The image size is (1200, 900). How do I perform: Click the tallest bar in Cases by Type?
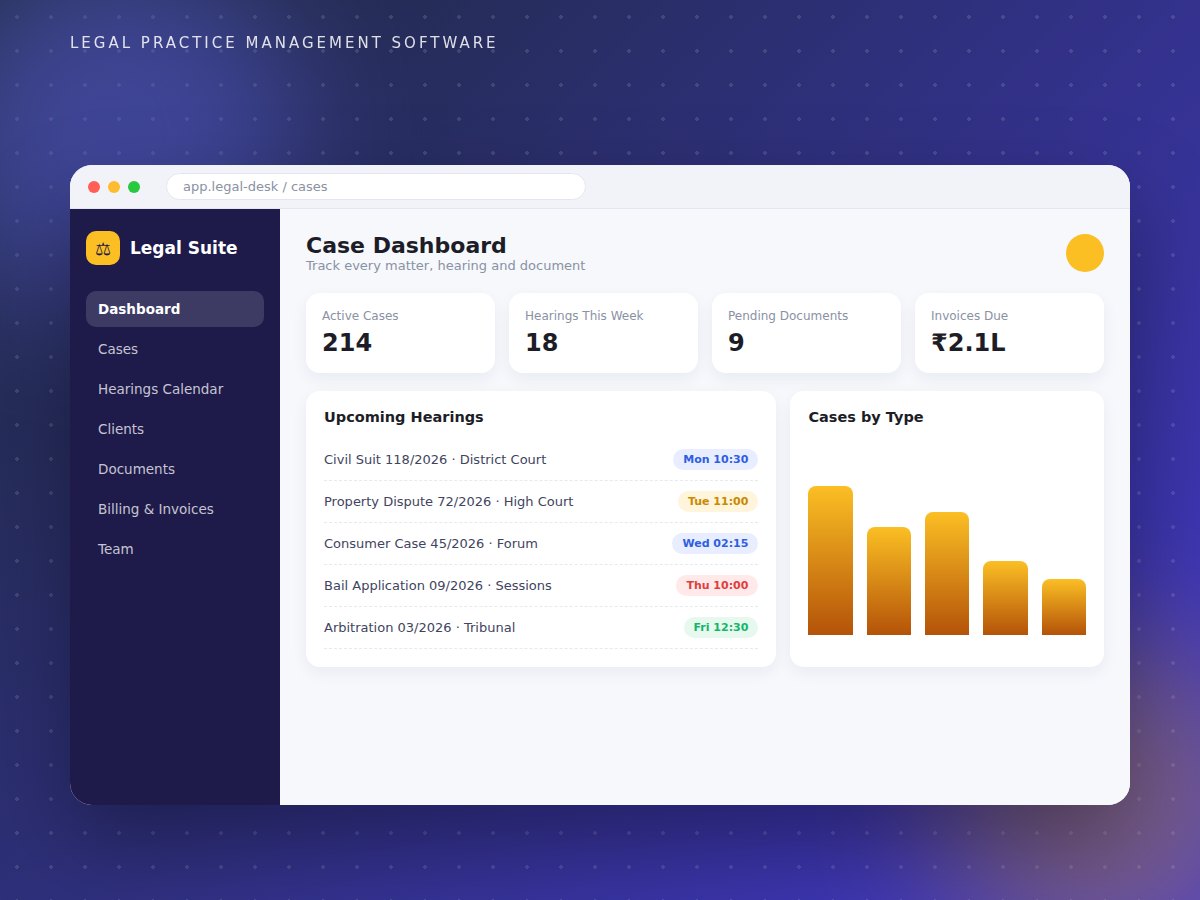pyautogui.click(x=830, y=560)
